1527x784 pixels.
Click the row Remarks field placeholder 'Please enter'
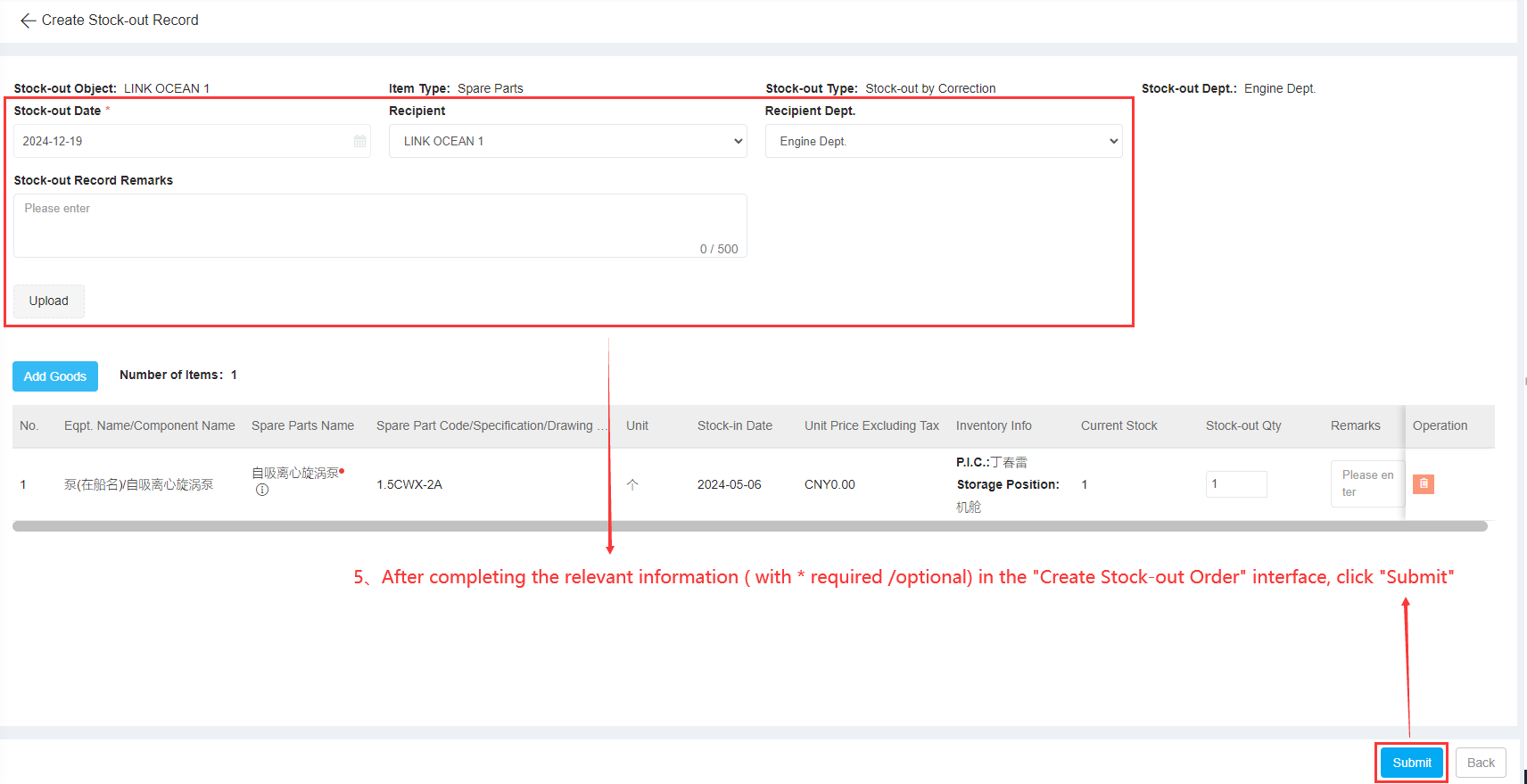click(x=1367, y=483)
